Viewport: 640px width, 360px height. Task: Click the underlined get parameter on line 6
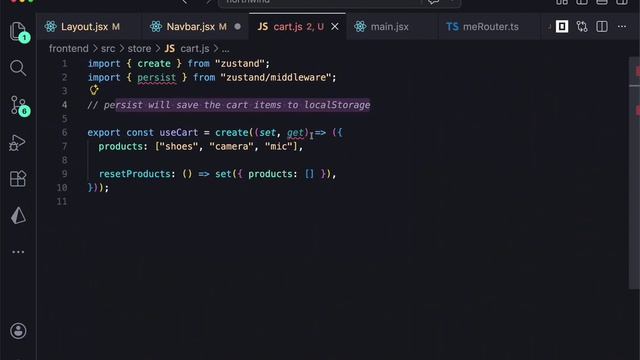pos(295,133)
